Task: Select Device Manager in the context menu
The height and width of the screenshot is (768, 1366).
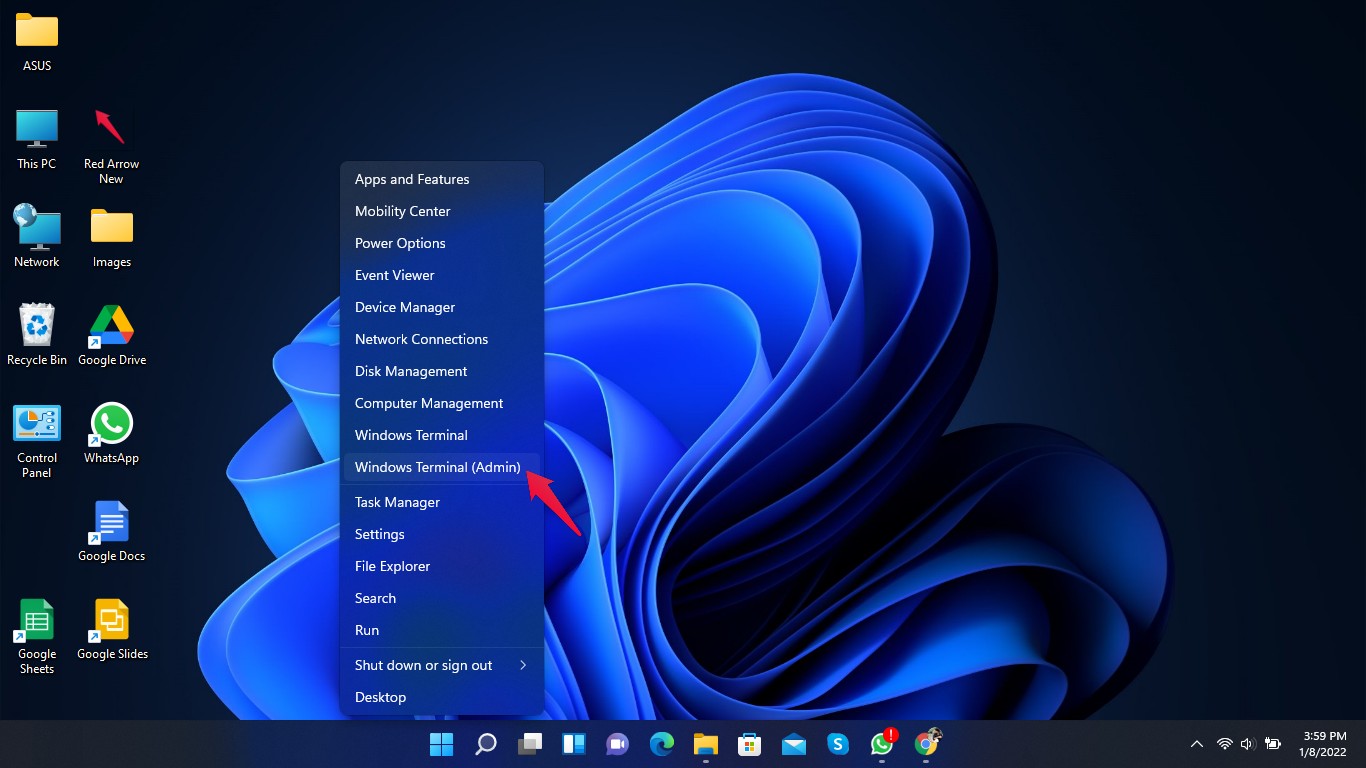Action: [x=405, y=307]
